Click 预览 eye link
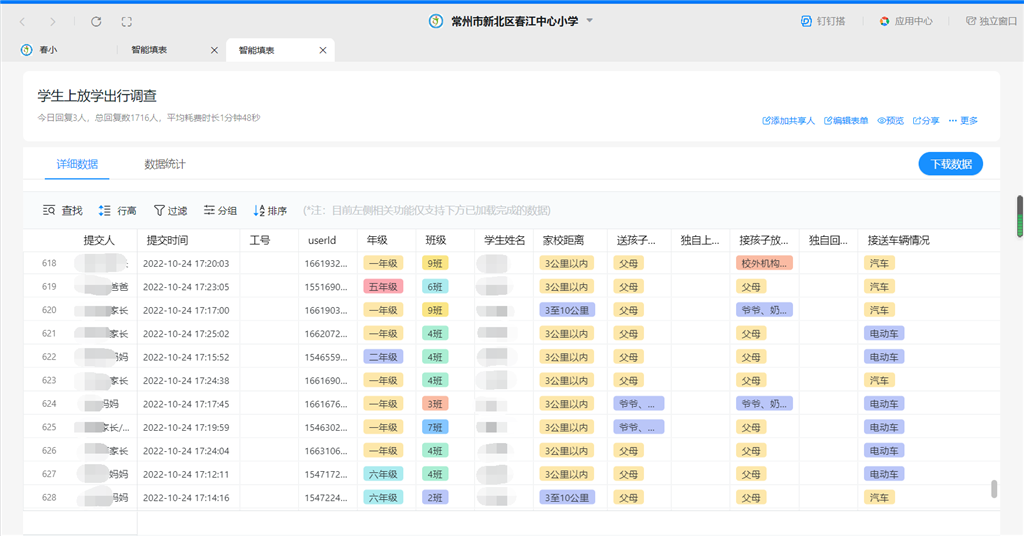 890,121
